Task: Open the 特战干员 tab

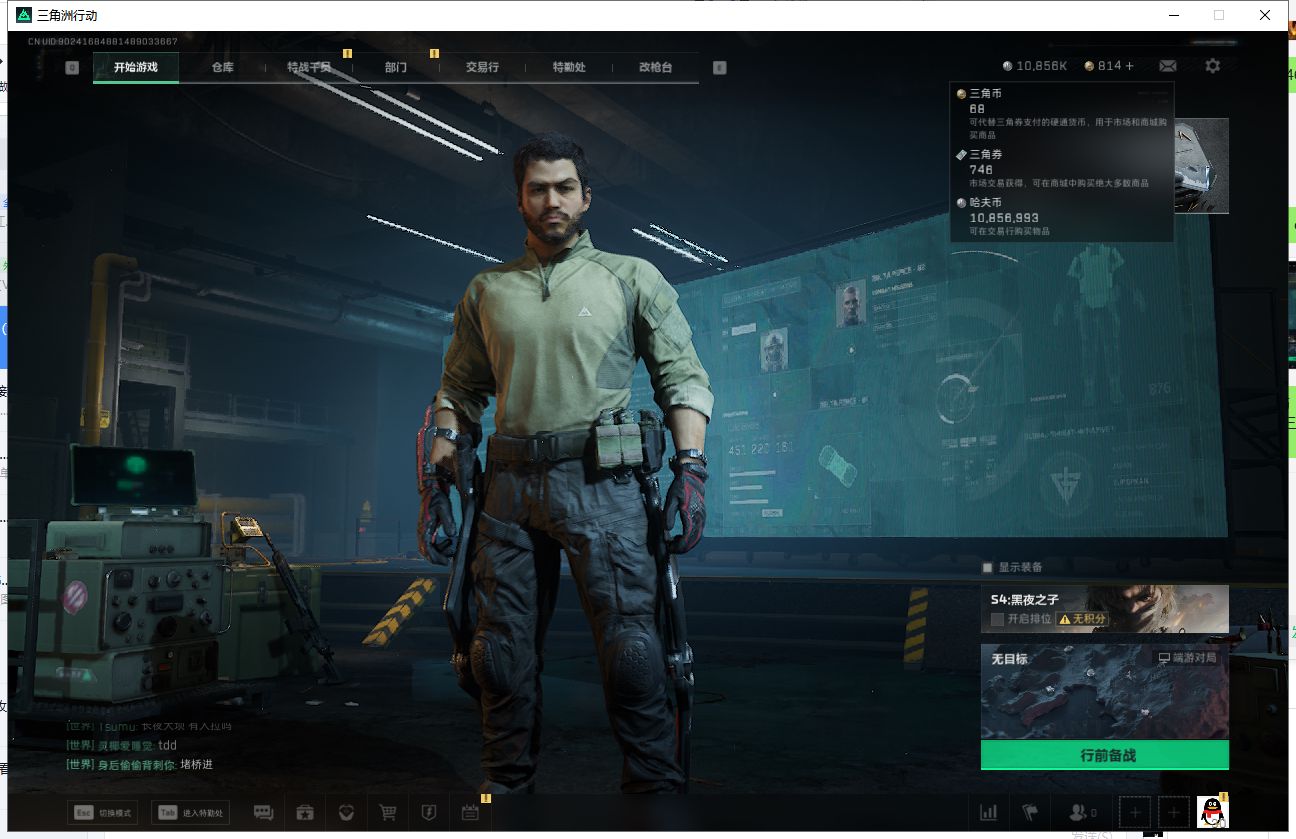Action: (309, 67)
